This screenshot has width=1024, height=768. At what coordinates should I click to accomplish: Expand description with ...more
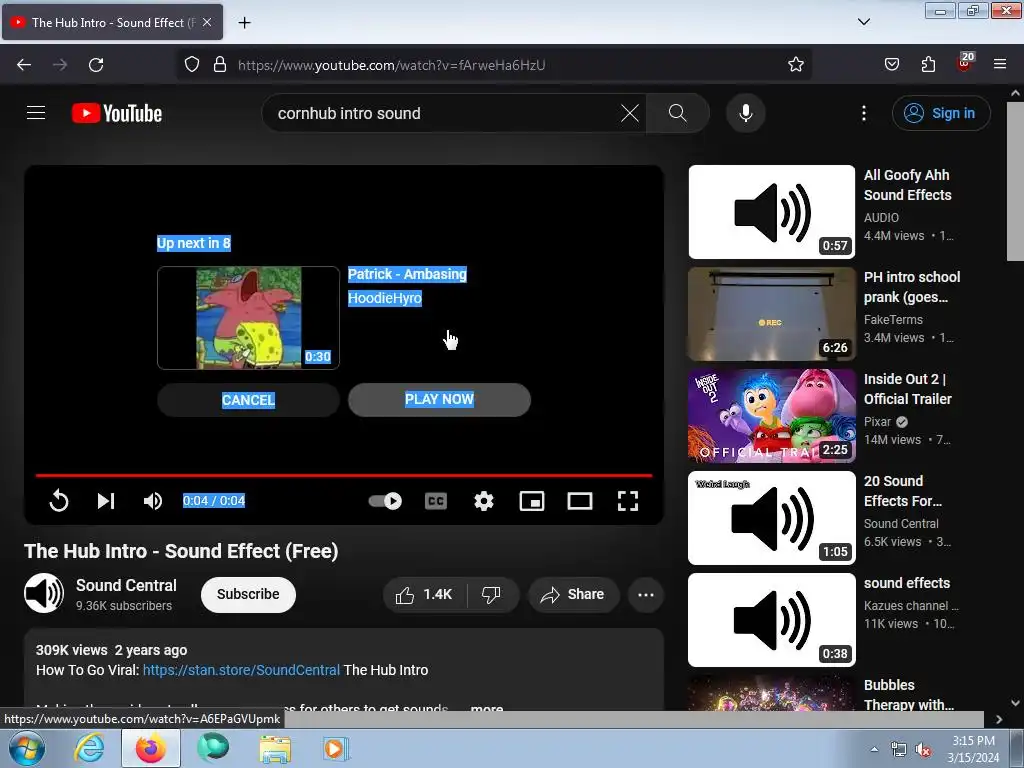(x=487, y=708)
